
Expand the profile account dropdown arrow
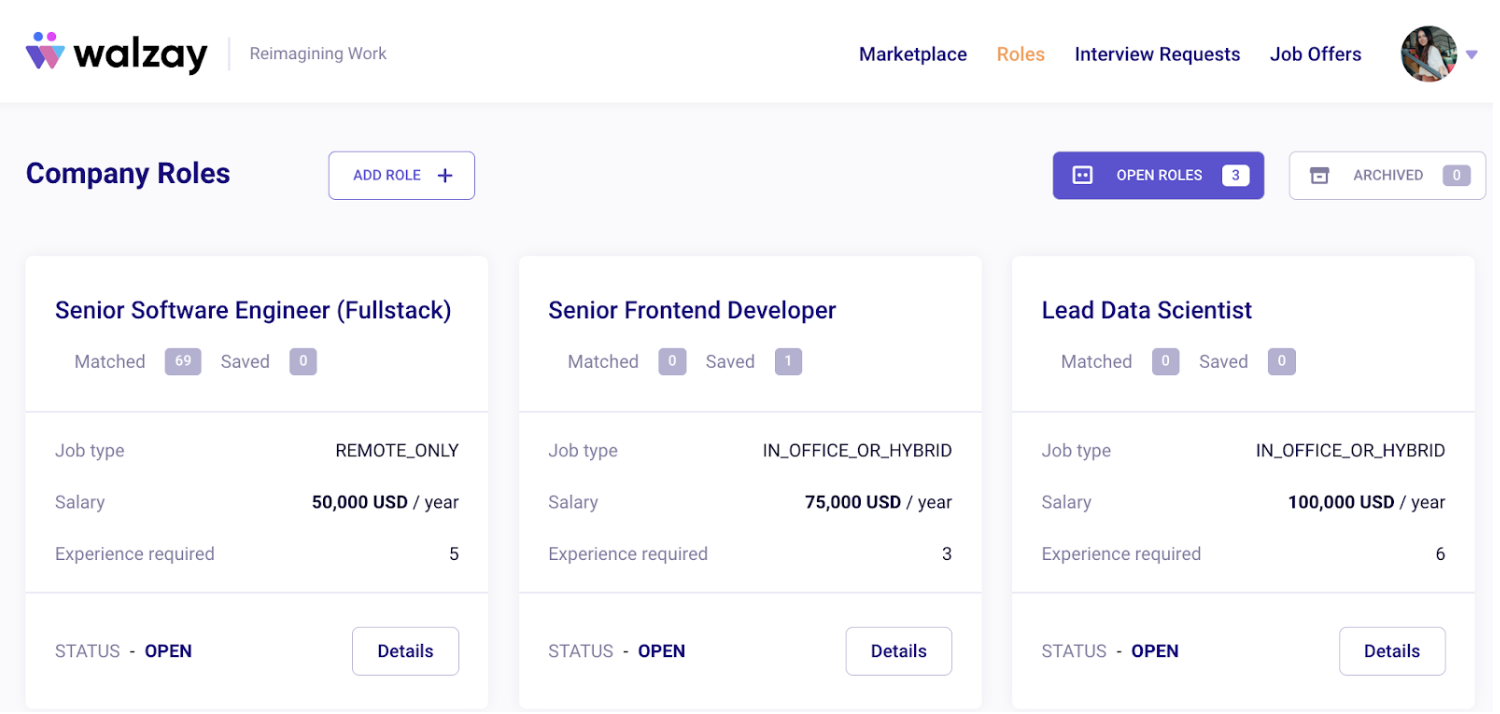pyautogui.click(x=1472, y=55)
